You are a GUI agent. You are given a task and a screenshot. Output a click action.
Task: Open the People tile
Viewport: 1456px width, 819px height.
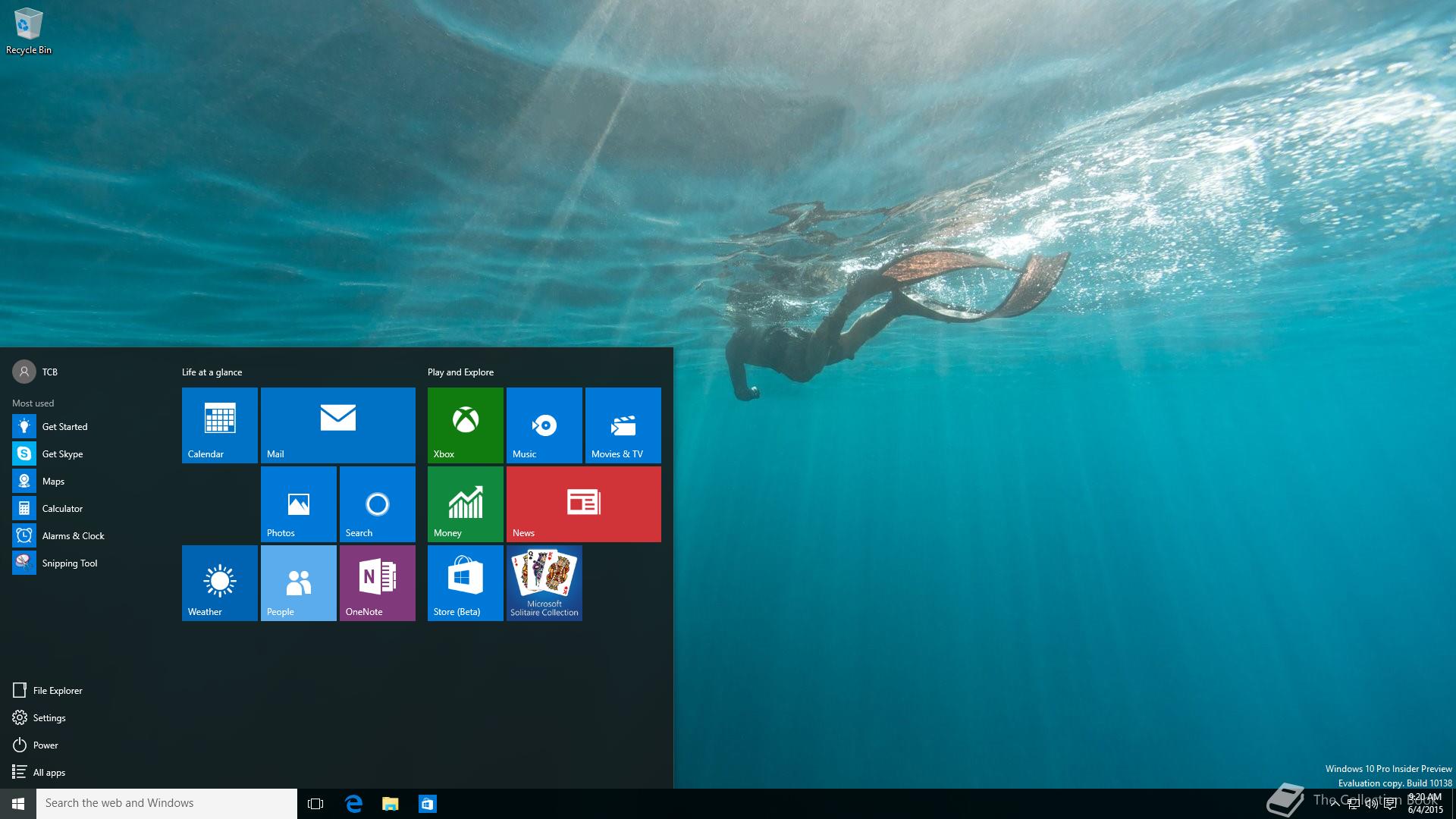click(x=299, y=583)
